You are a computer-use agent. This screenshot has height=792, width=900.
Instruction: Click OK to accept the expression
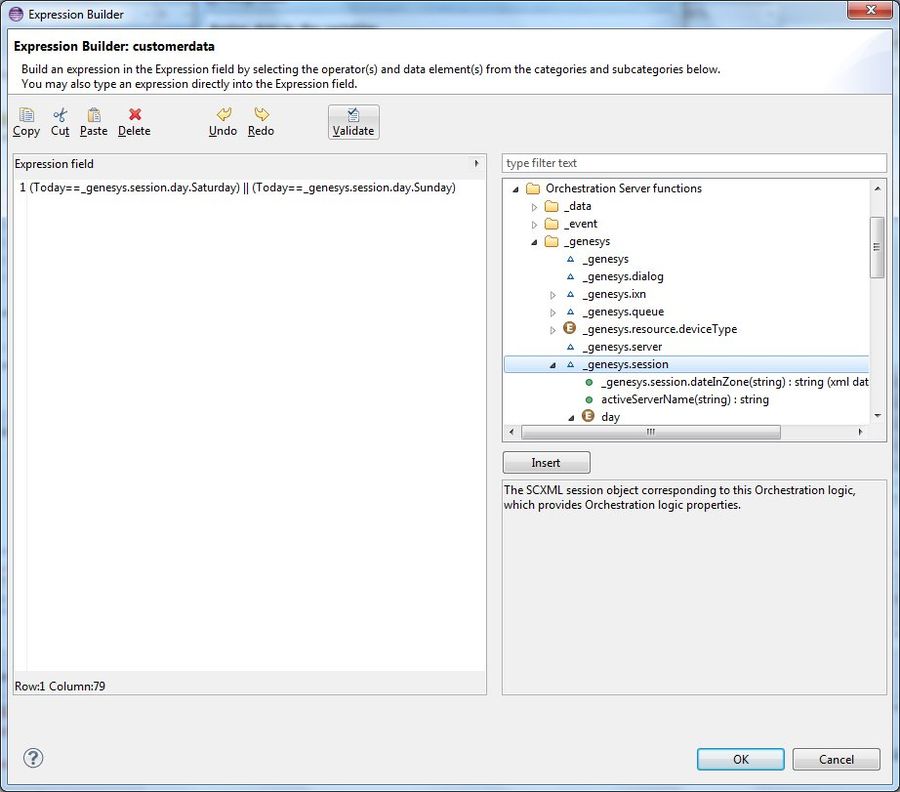(740, 759)
